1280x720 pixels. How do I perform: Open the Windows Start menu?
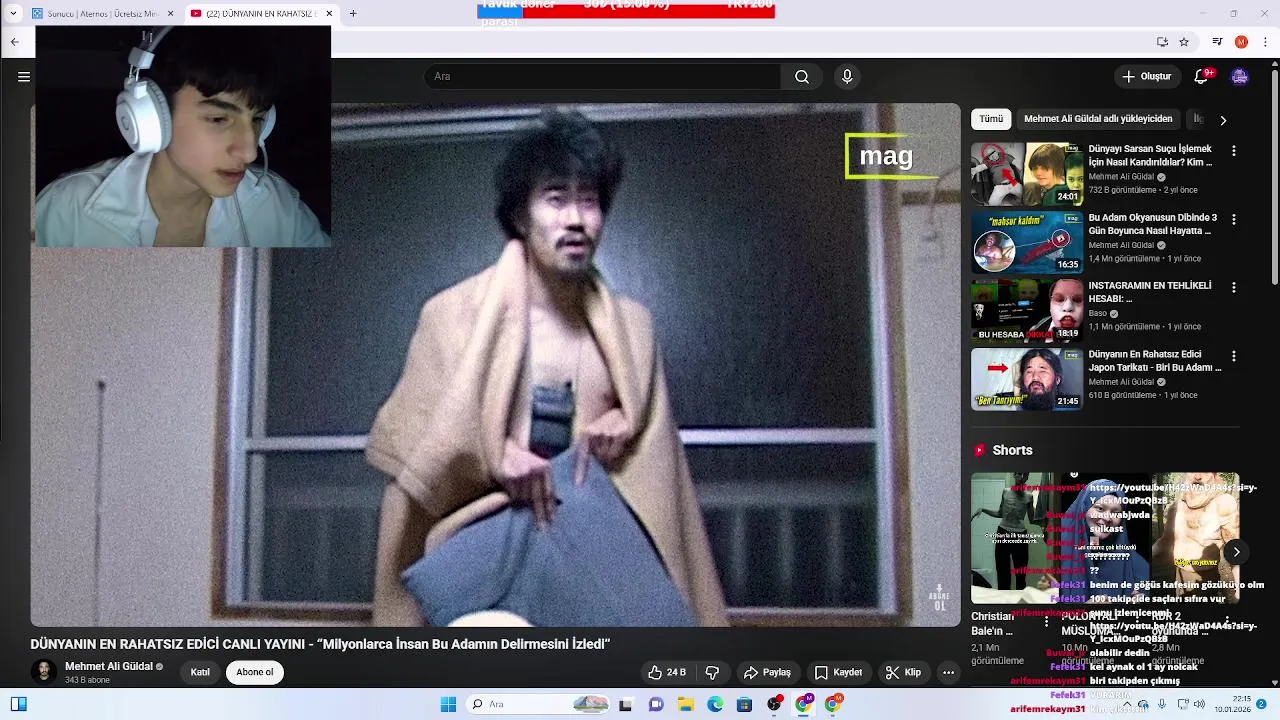448,705
